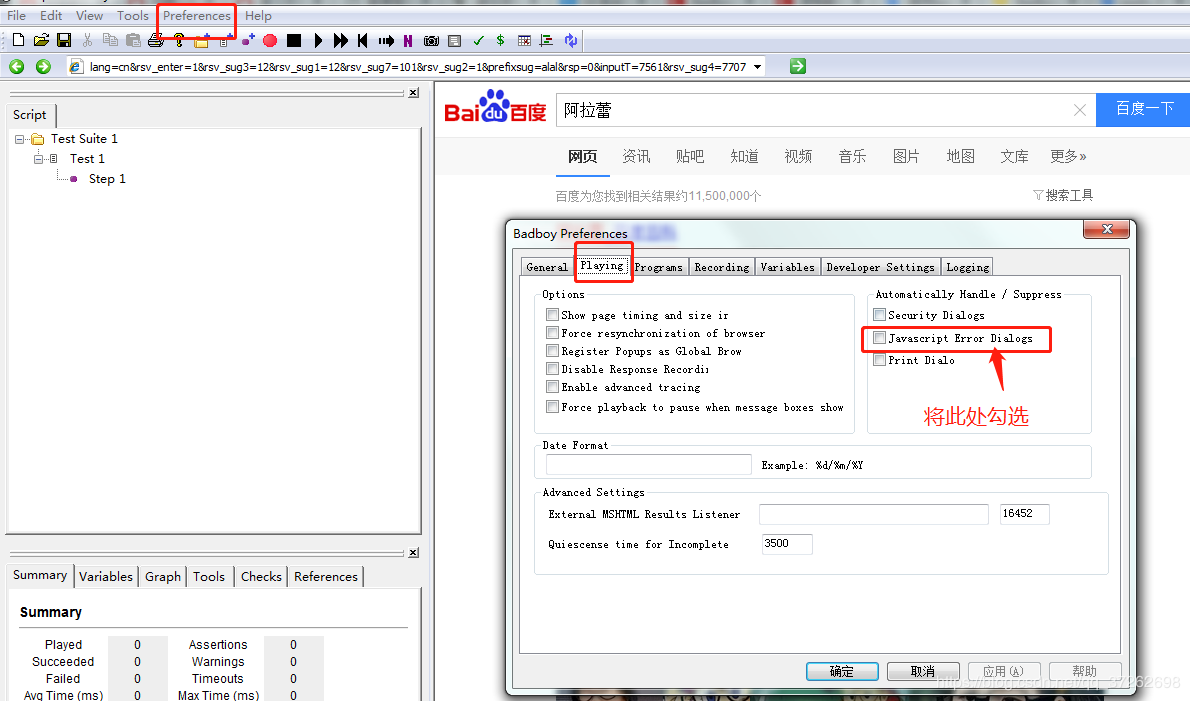The height and width of the screenshot is (701, 1190).
Task: Click the New script toolbar icon
Action: click(x=19, y=40)
